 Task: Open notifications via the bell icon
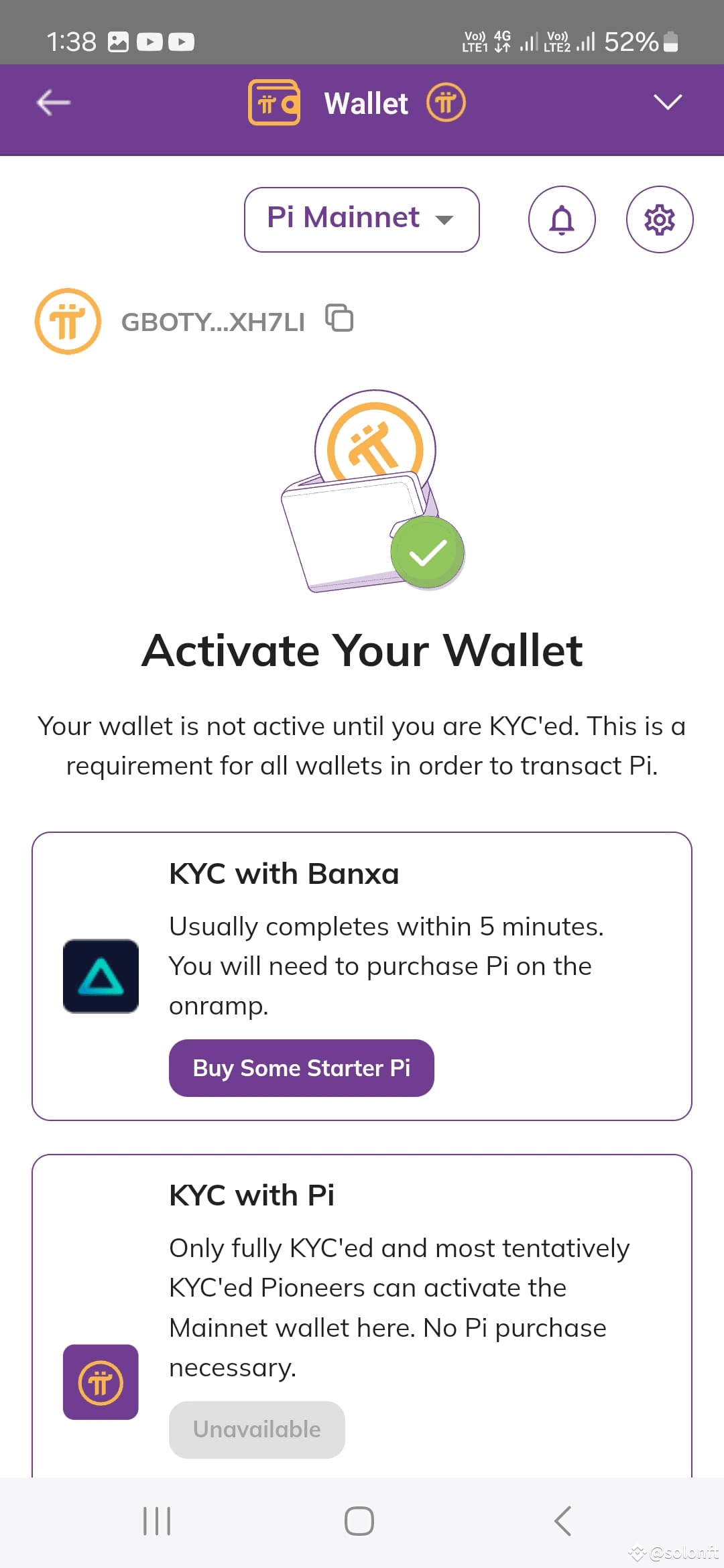[x=562, y=219]
